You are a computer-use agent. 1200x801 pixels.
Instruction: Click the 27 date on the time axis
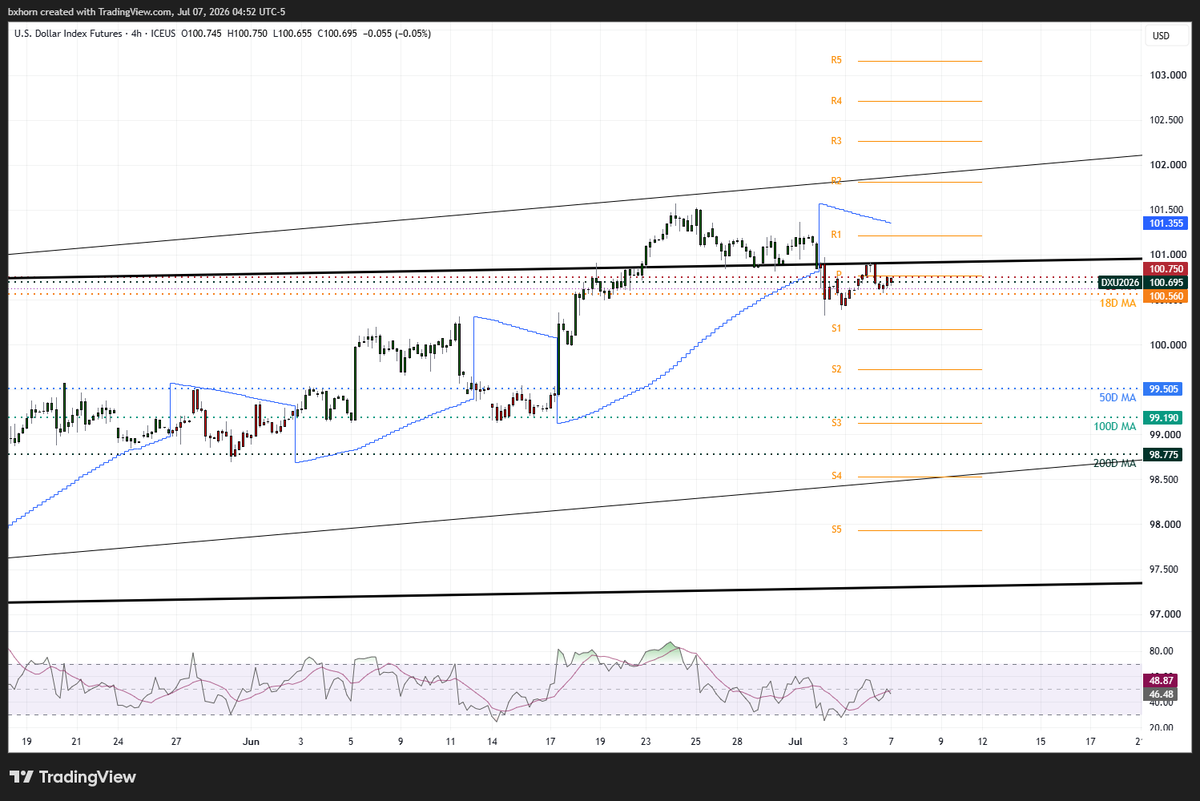[x=176, y=742]
